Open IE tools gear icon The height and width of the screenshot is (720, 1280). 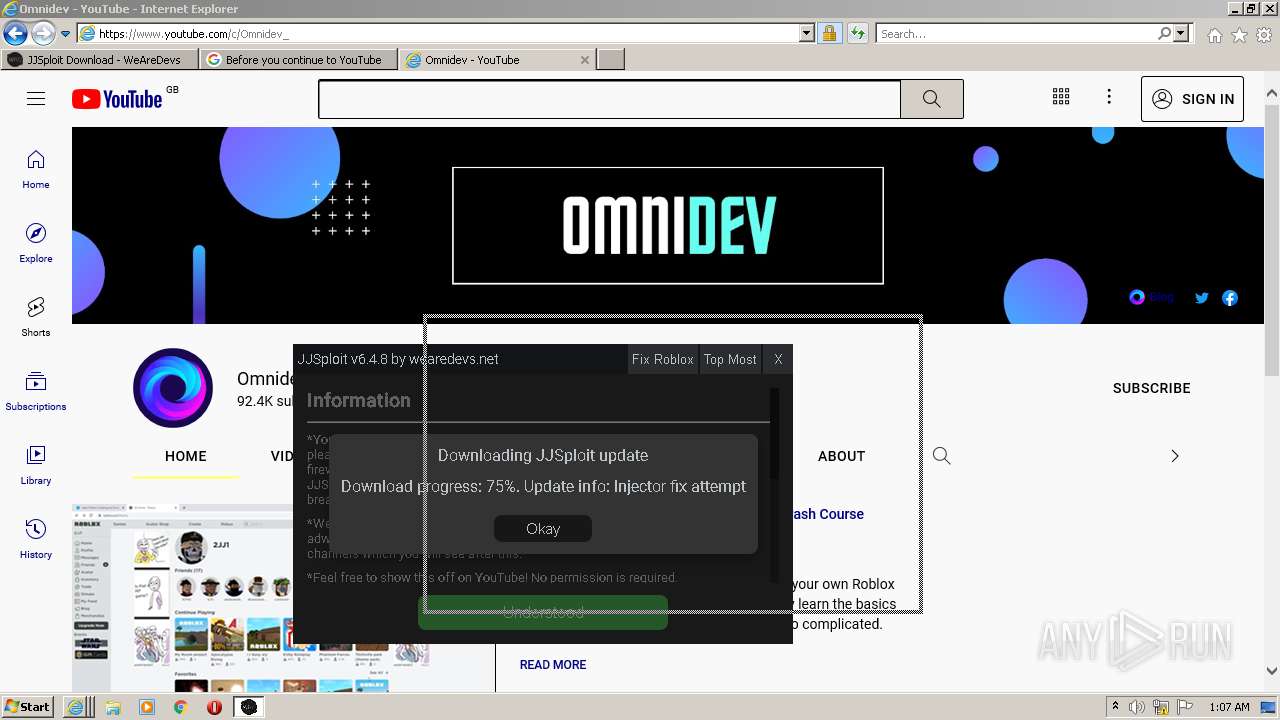pos(1264,35)
